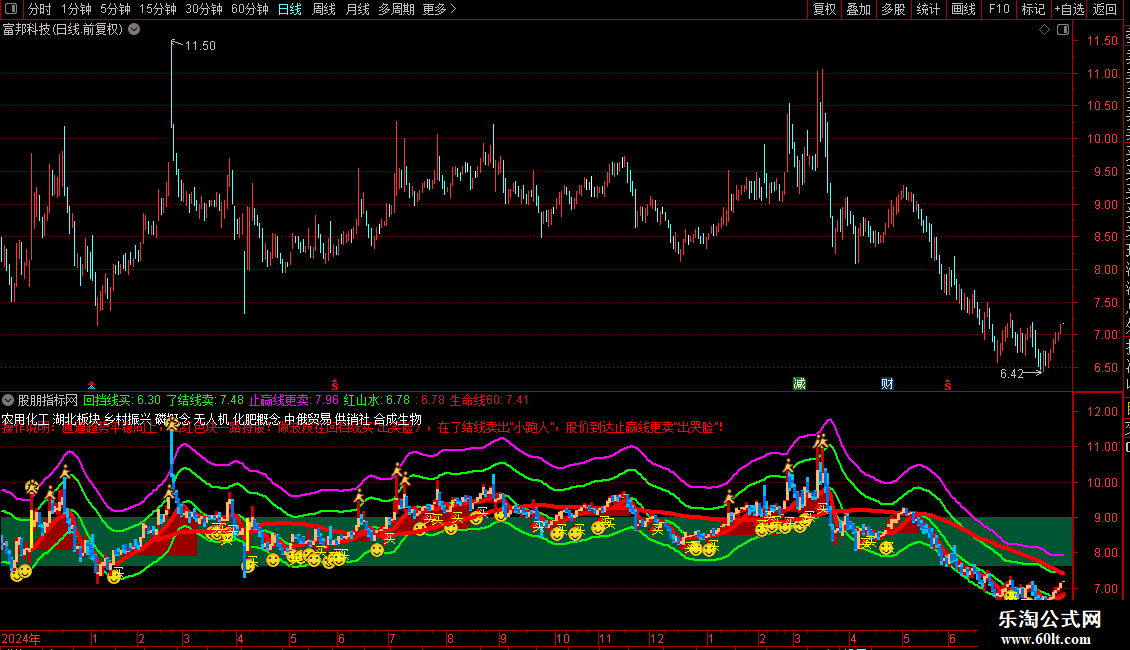
Task: Click the 回挡线买: 6.30 indicator value
Action: coord(122,400)
